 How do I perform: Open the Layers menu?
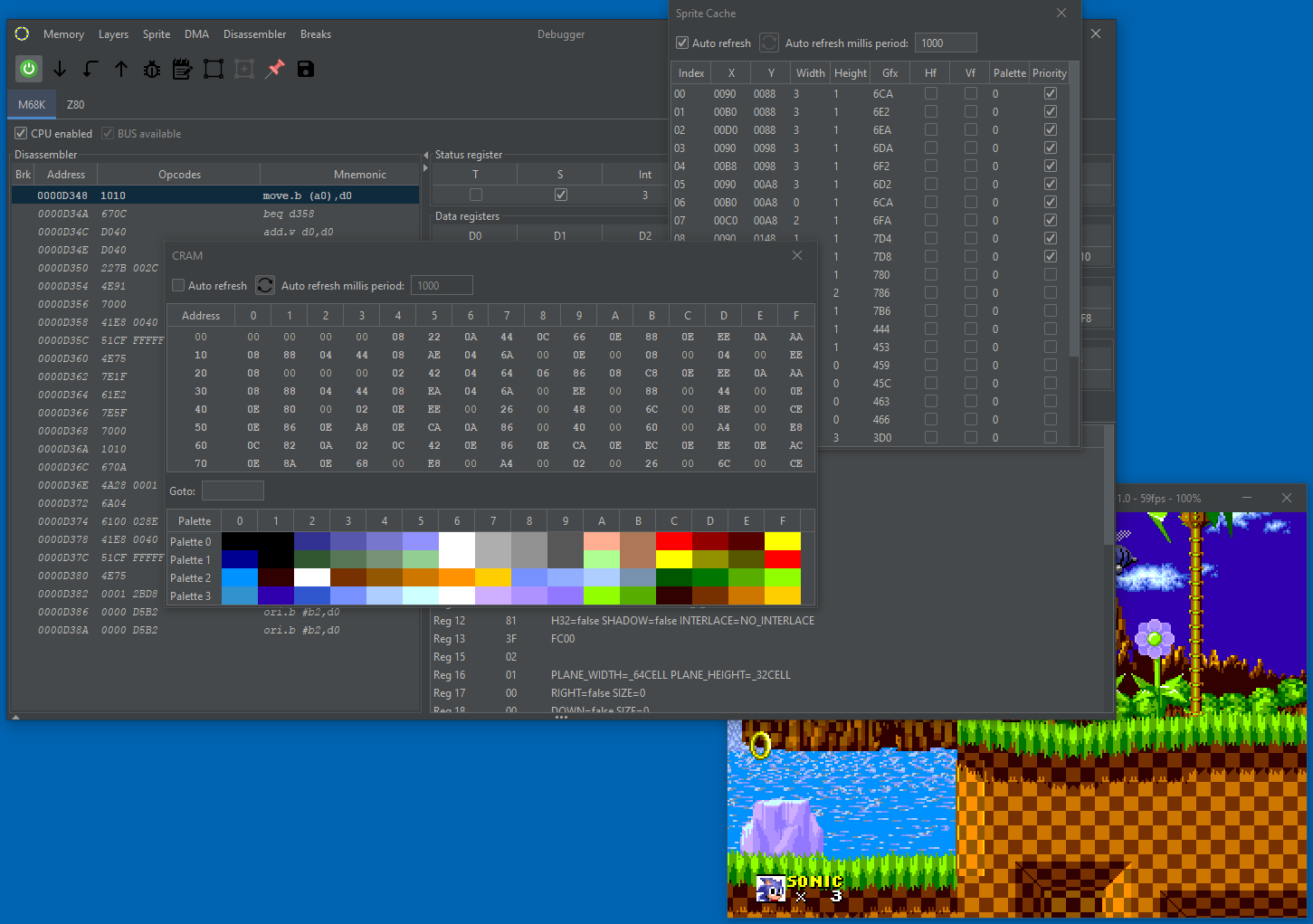(113, 33)
